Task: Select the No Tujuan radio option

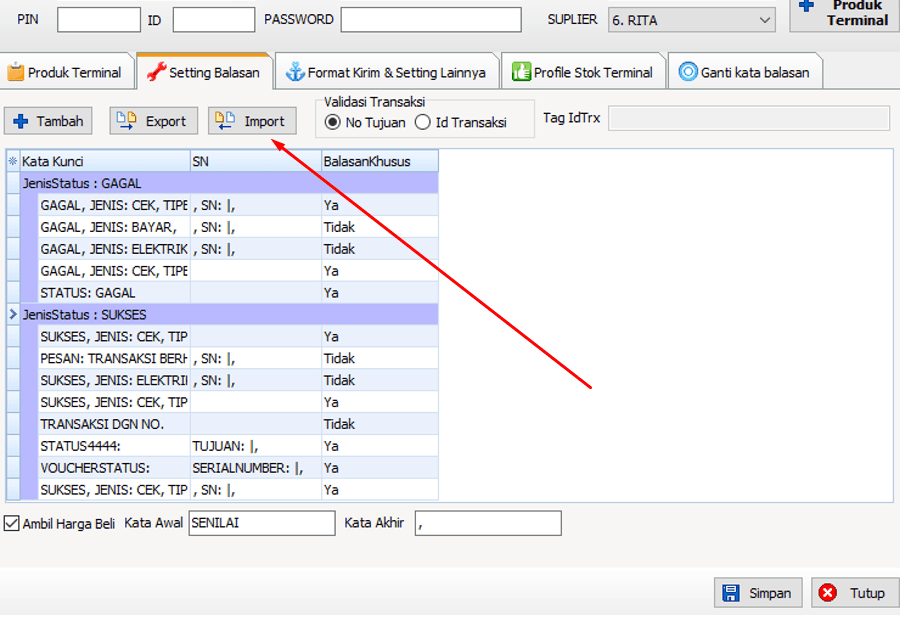Action: pyautogui.click(x=333, y=122)
